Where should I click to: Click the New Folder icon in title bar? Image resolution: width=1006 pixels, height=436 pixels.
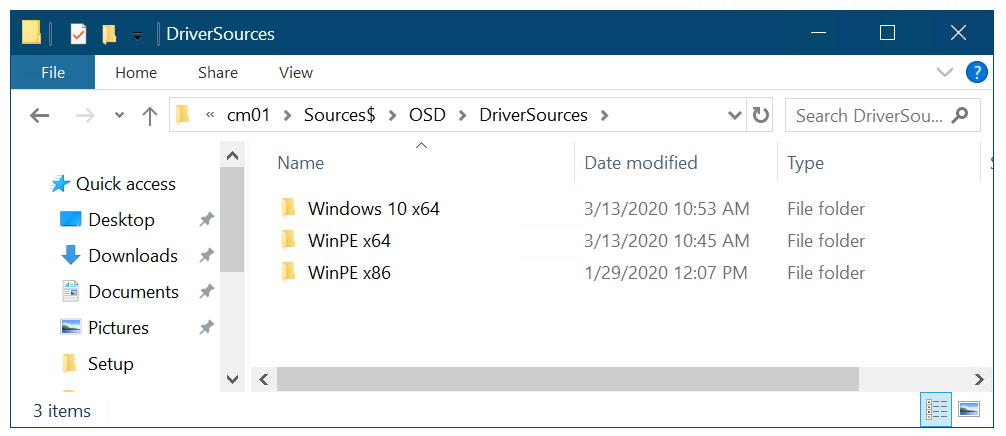coord(109,34)
